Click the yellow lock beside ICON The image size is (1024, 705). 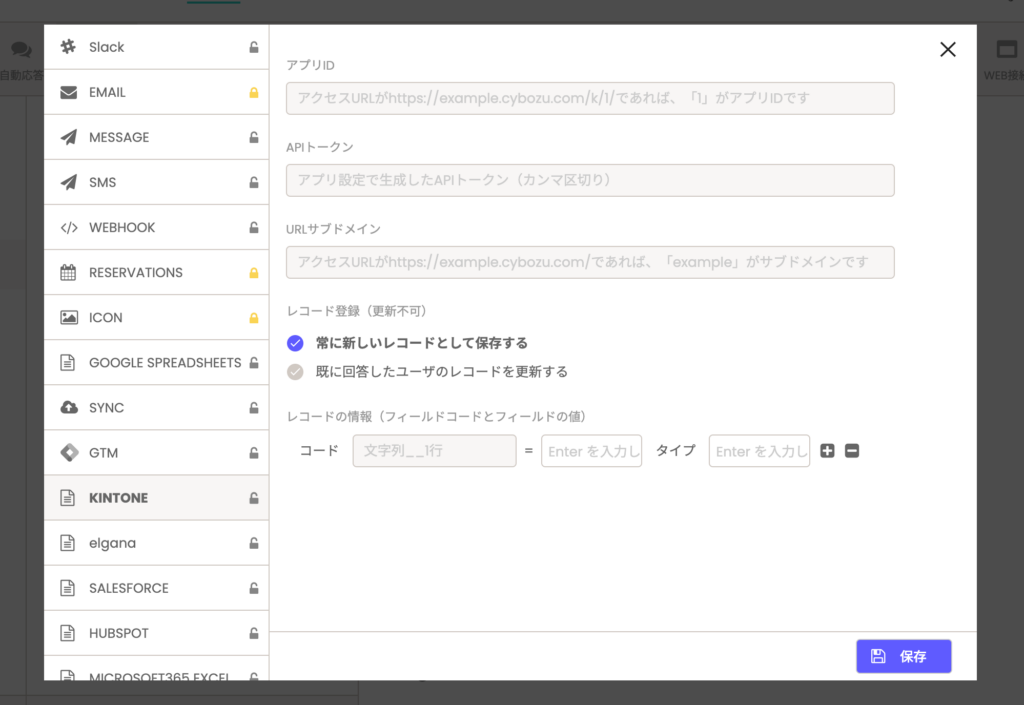(x=254, y=318)
